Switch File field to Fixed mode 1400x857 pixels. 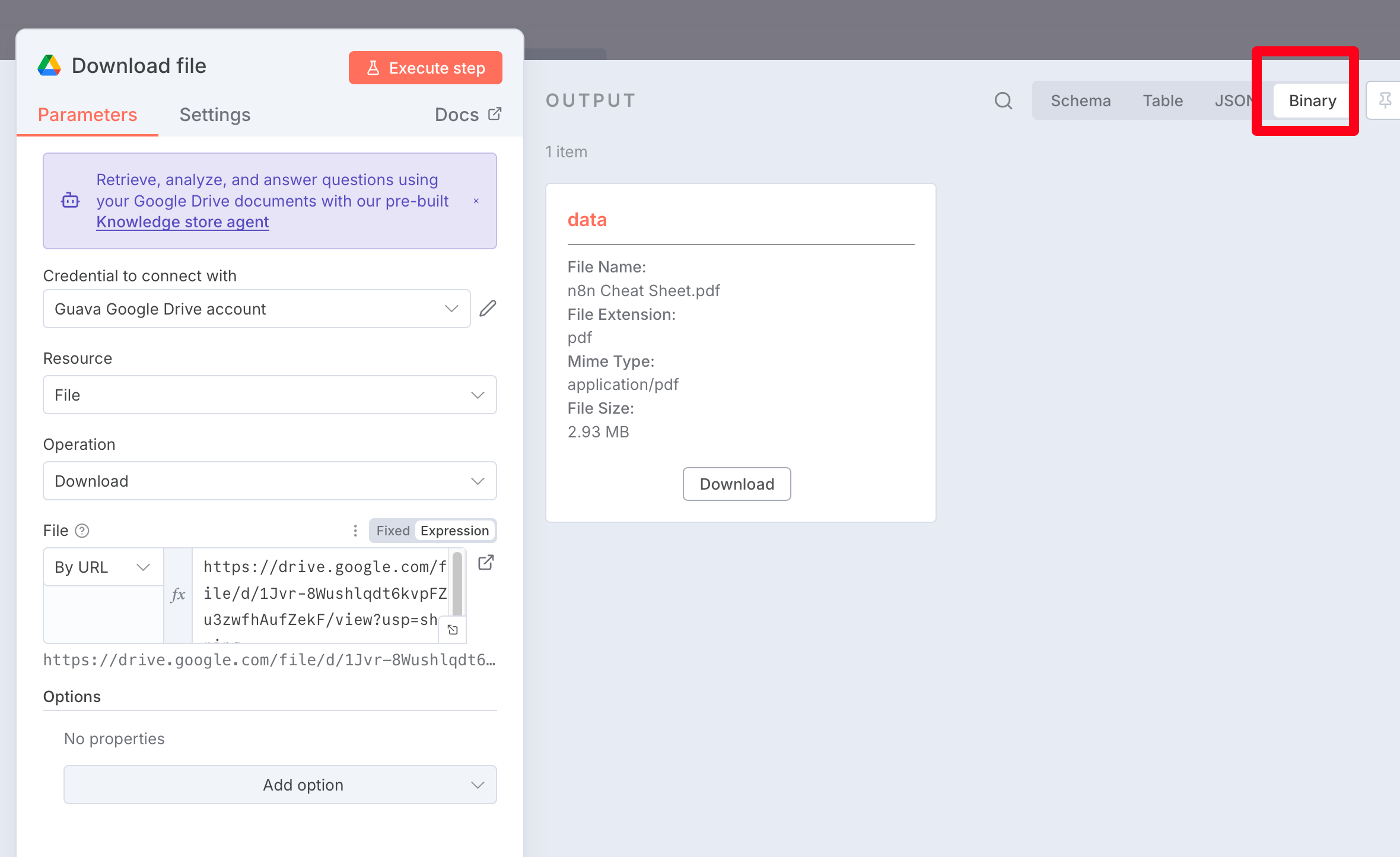tap(393, 531)
